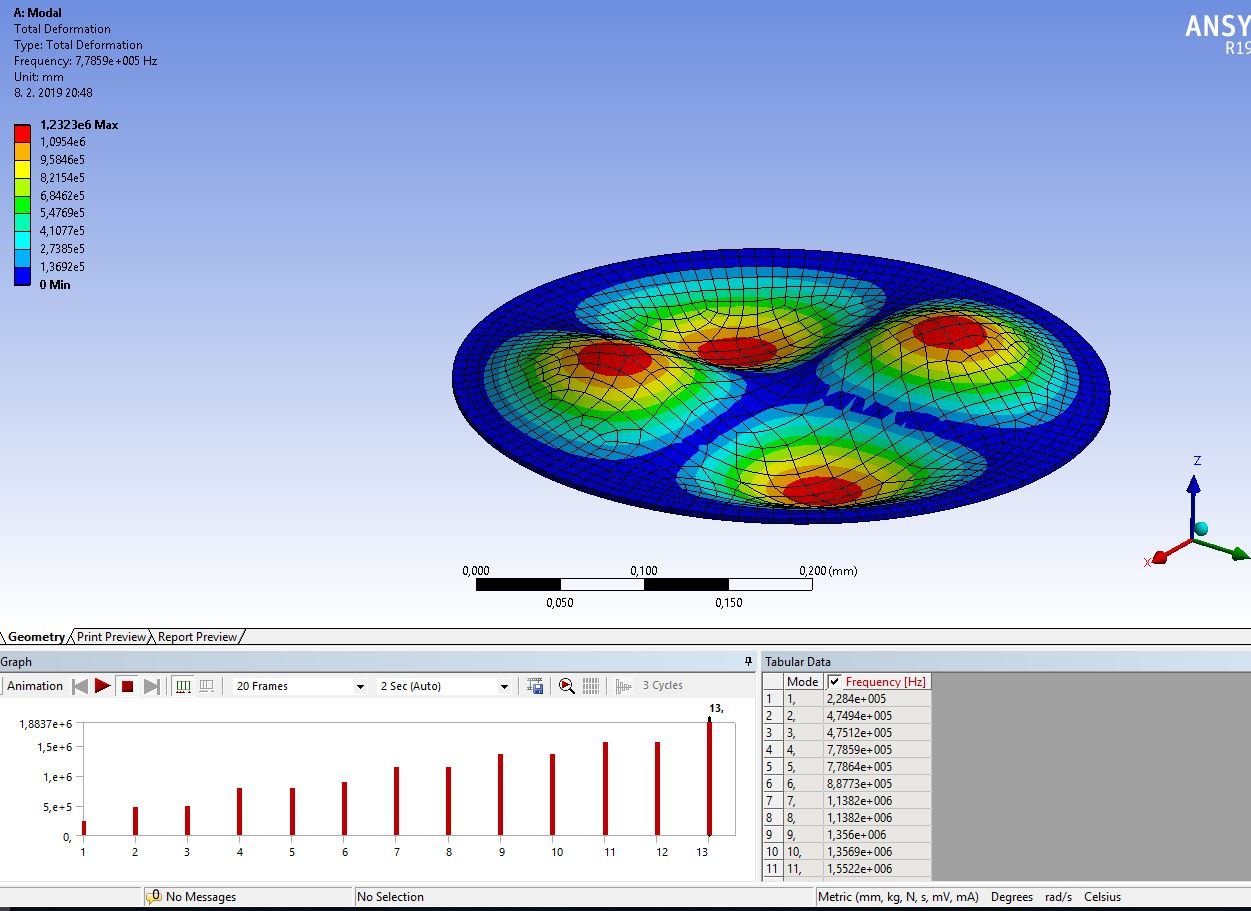Click row header 8 in Tabular Data

click(772, 818)
